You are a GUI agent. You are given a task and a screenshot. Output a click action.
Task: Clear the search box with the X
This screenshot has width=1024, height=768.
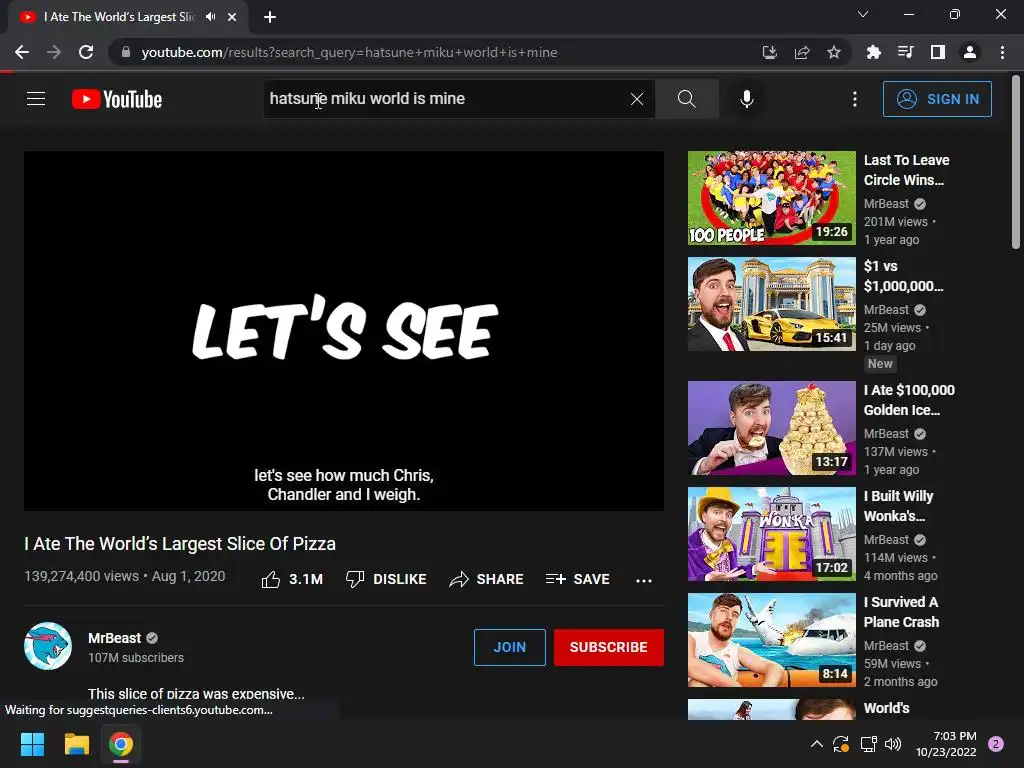[637, 99]
